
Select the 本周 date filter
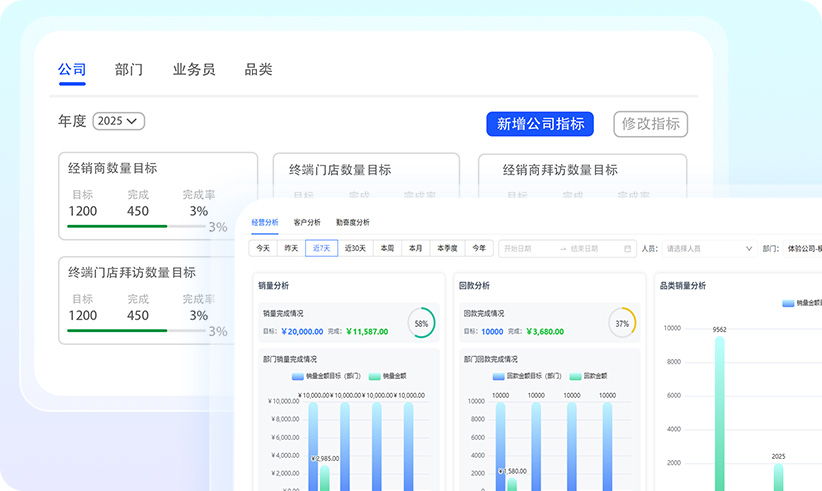point(387,248)
